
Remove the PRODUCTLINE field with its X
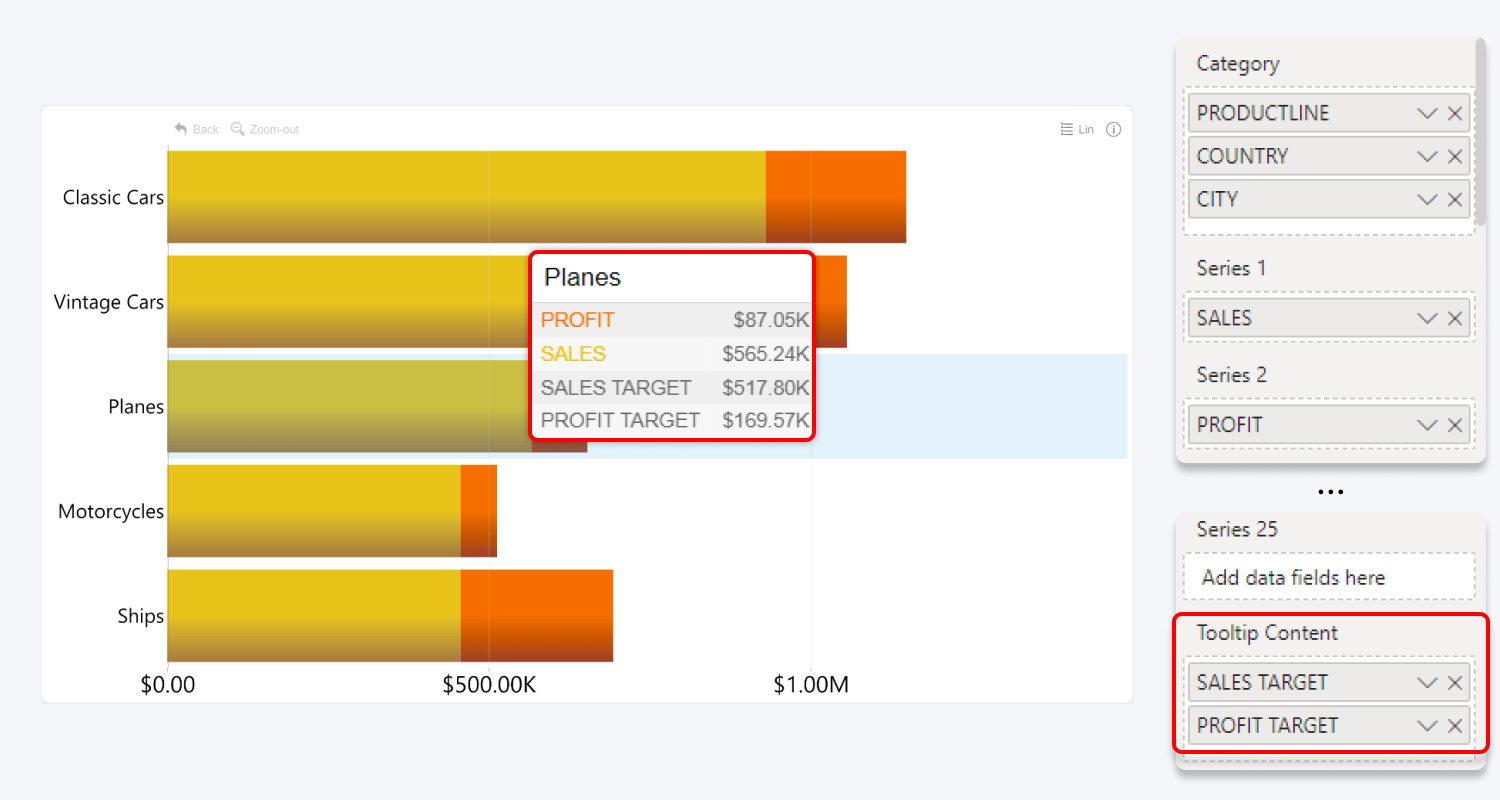pyautogui.click(x=1455, y=113)
